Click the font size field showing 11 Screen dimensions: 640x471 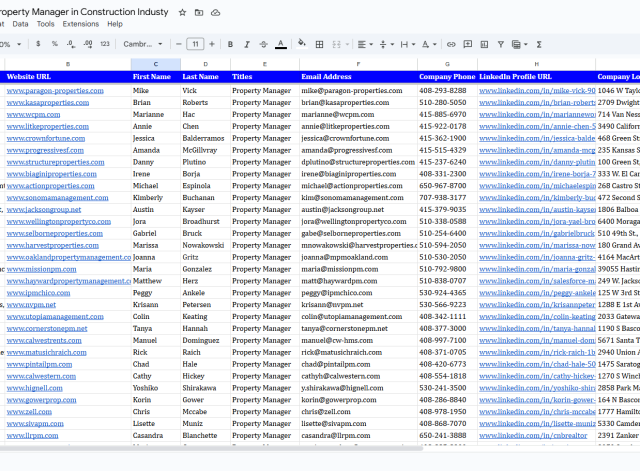[195, 44]
